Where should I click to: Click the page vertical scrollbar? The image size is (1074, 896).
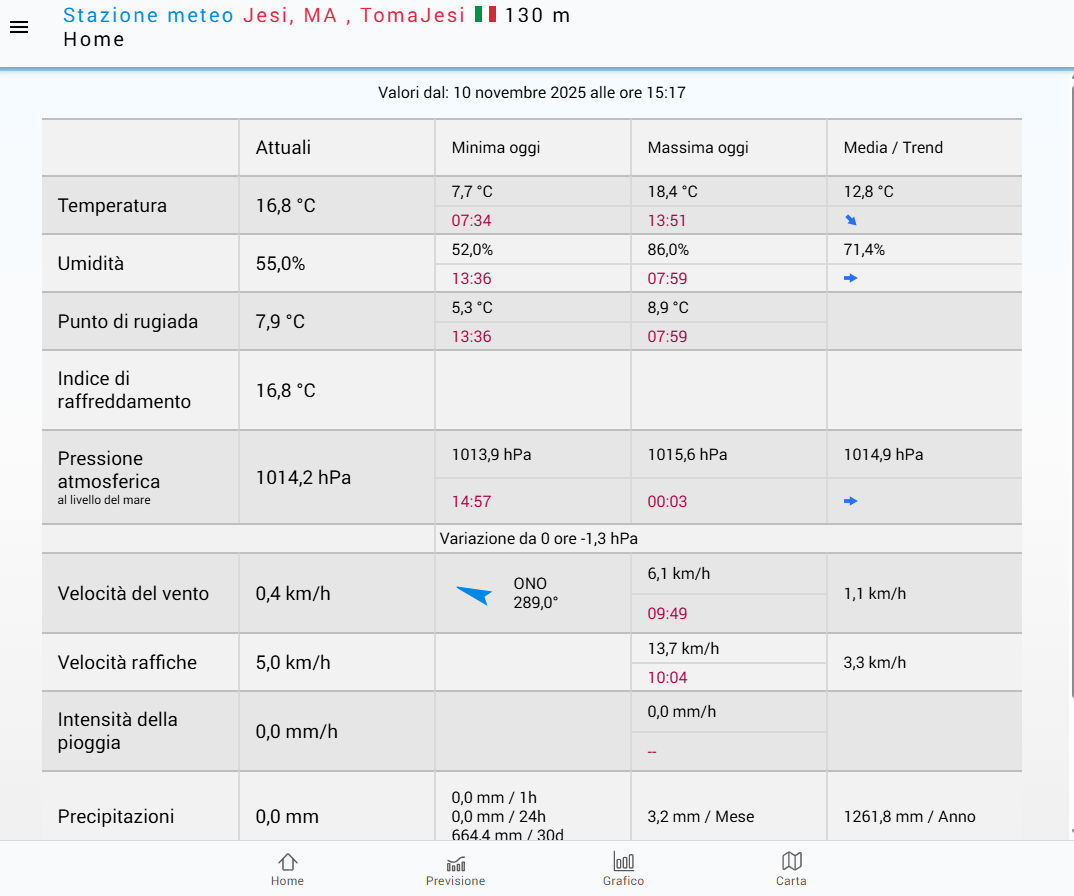(1070, 400)
